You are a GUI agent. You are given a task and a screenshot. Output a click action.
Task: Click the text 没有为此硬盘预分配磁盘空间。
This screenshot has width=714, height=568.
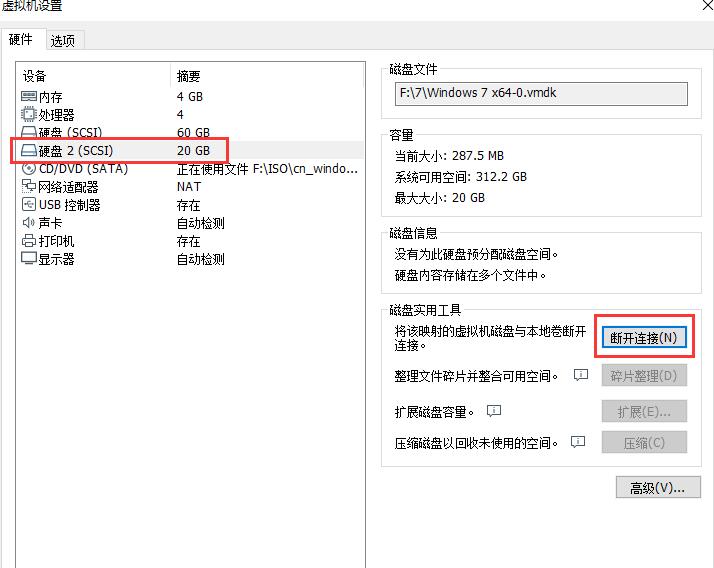(477, 254)
